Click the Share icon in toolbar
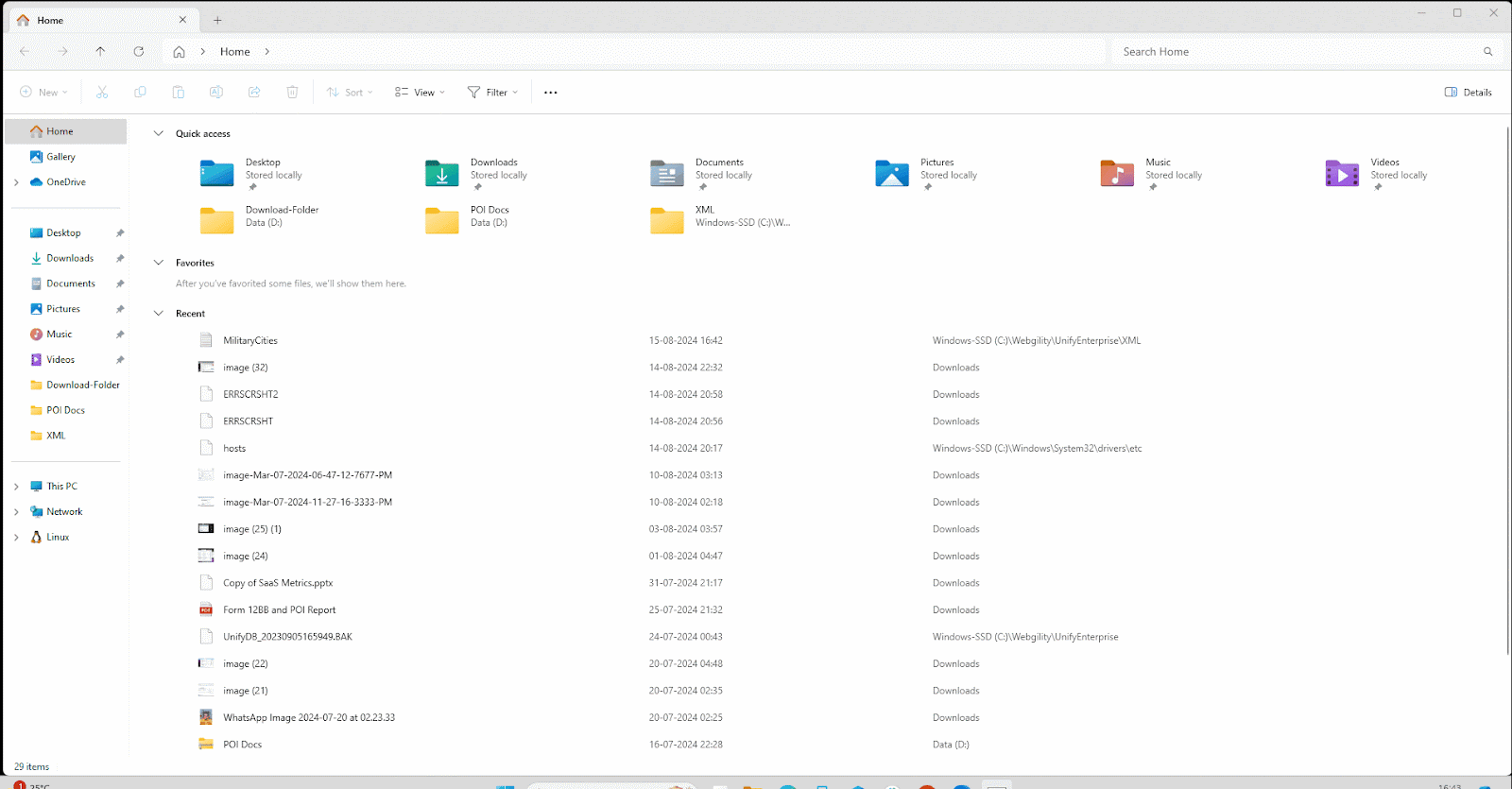This screenshot has height=789, width=1512. 254,93
